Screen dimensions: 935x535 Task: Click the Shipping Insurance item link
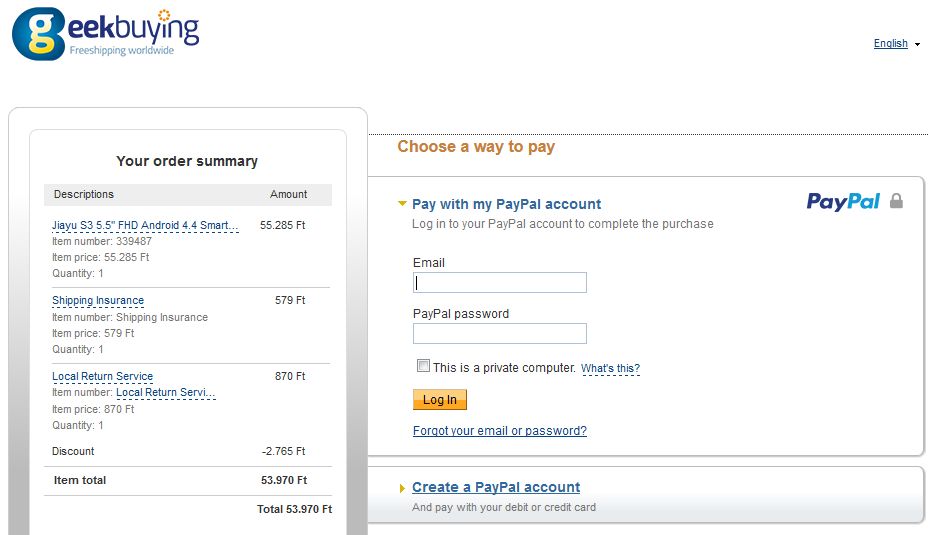[x=98, y=301]
